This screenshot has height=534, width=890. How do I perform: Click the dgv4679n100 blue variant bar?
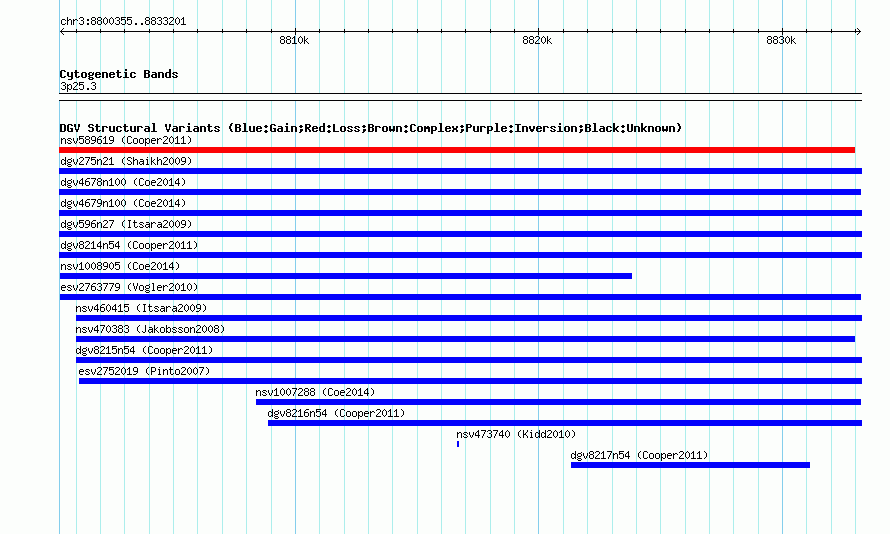(460, 213)
